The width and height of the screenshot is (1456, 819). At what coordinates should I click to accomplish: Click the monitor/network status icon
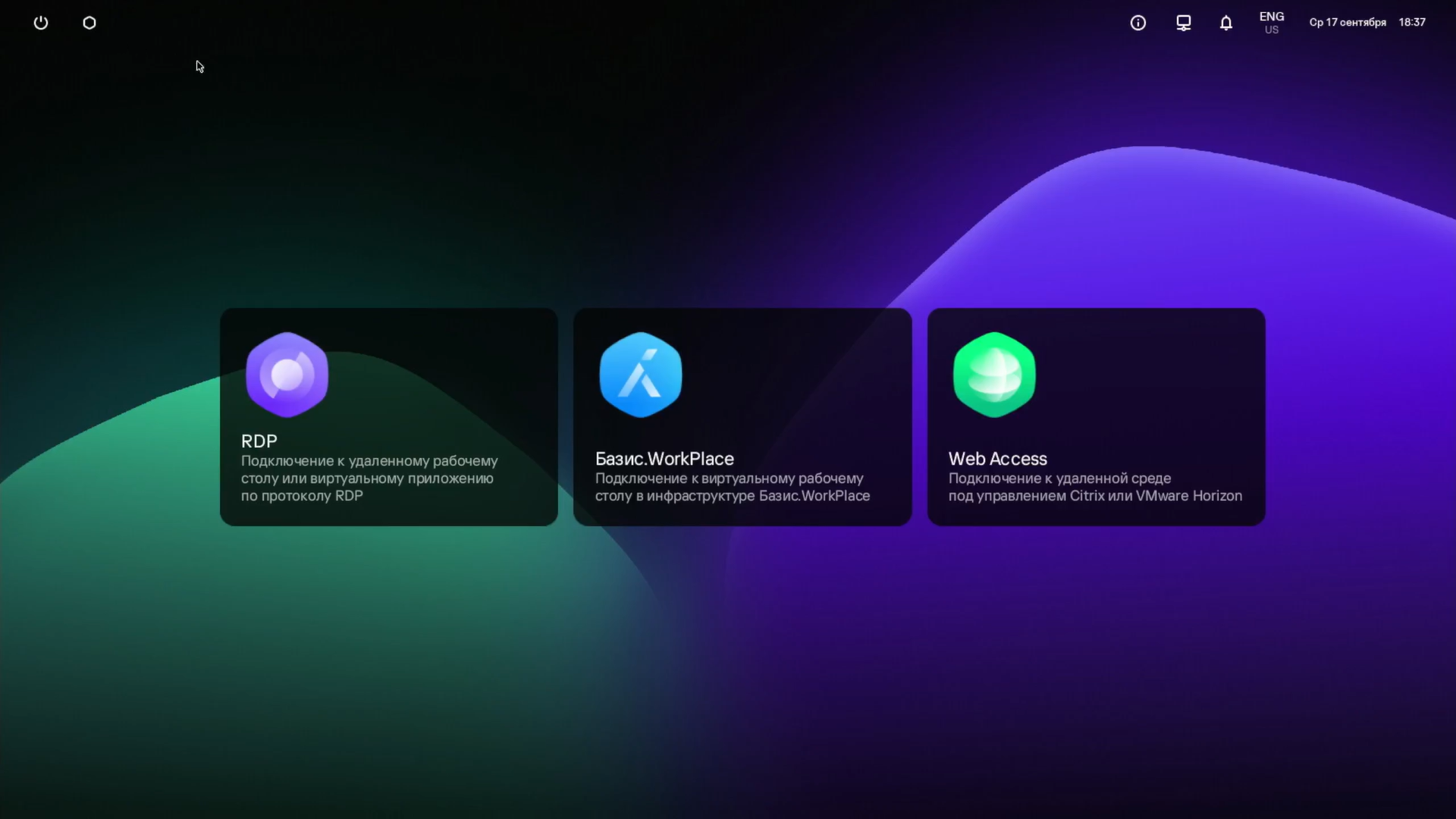tap(1183, 23)
